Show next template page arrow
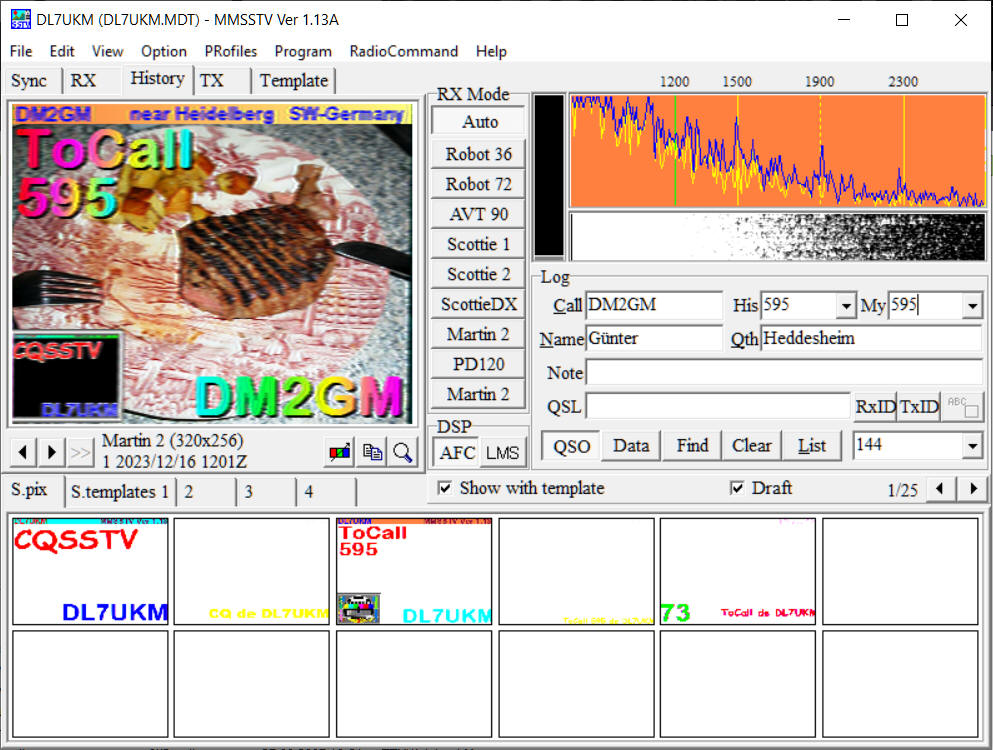Viewport: 993px width, 750px height. [972, 489]
